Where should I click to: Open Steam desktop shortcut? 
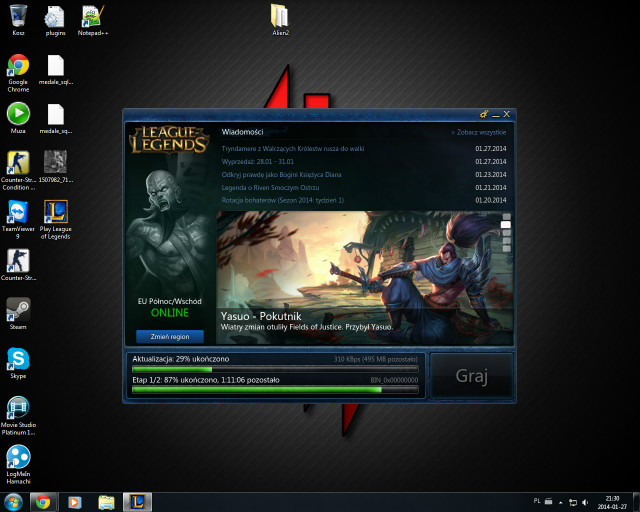18,313
